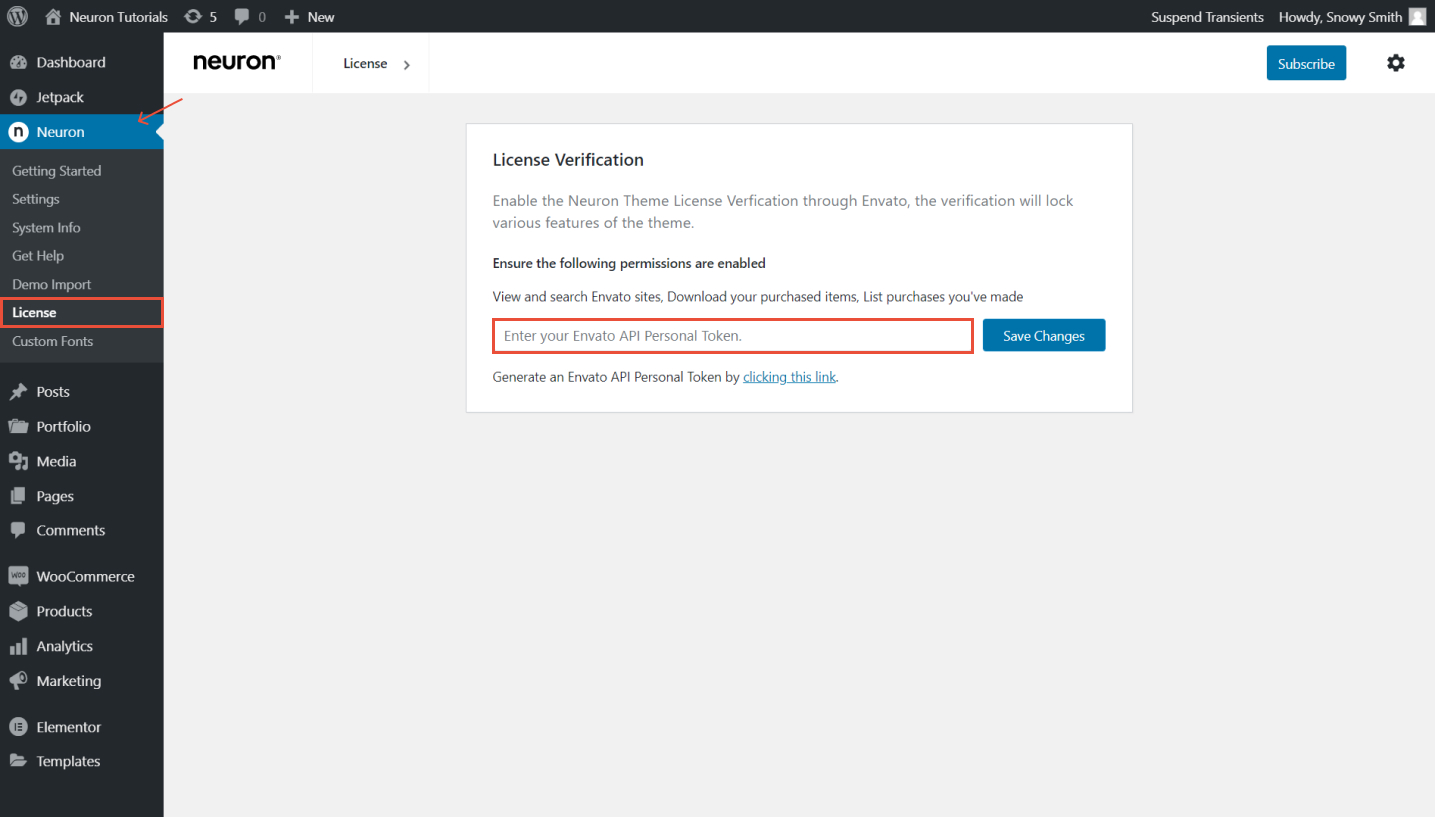
Task: Click the Analytics bar chart icon
Action: (18, 646)
